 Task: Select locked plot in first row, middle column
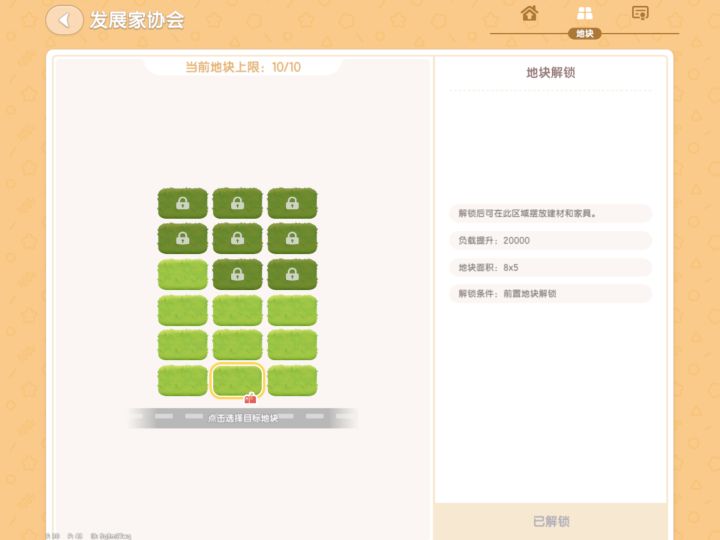[x=237, y=203]
